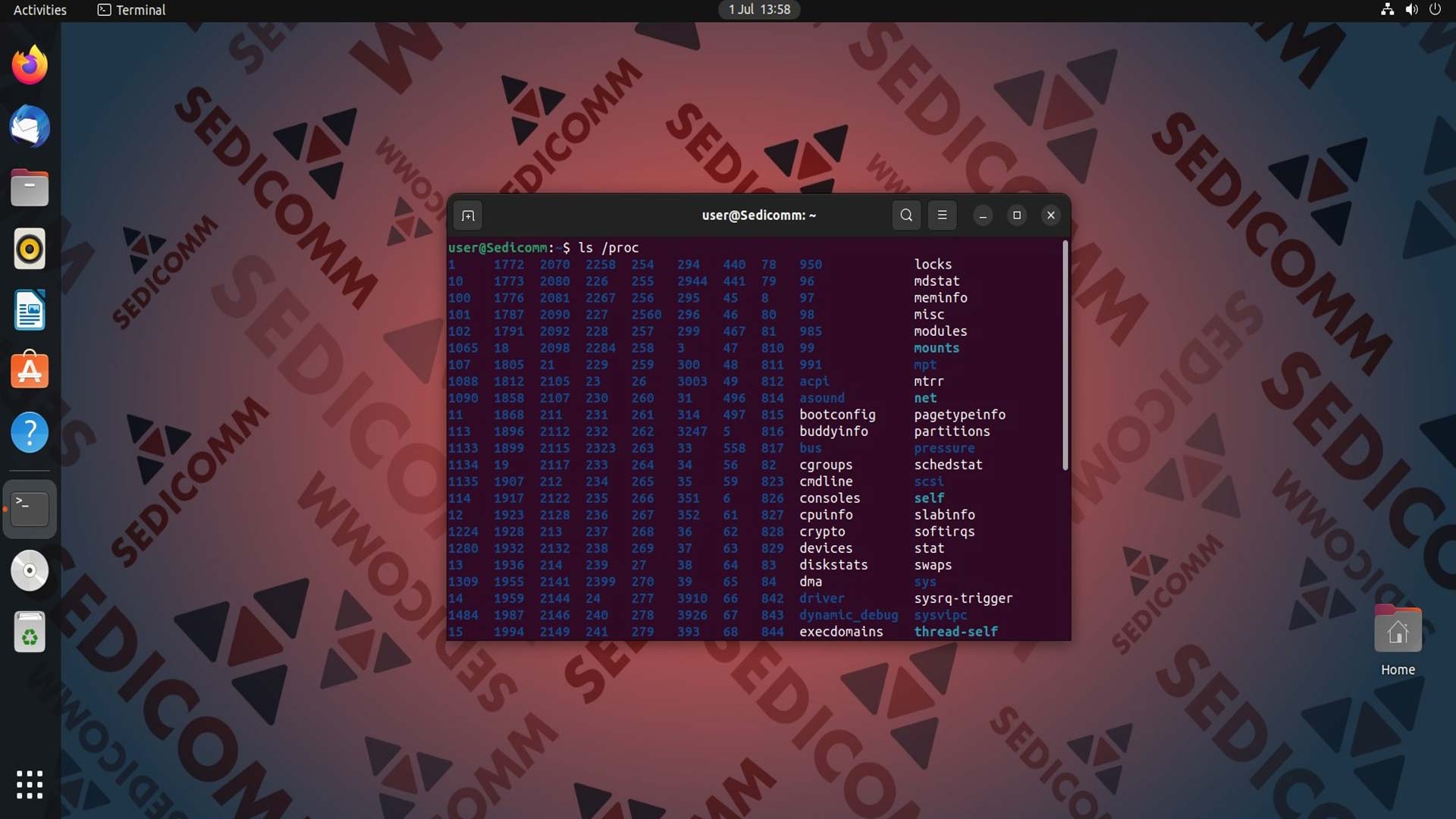Image resolution: width=1456 pixels, height=819 pixels.
Task: Open the Trash icon in dock
Action: [30, 632]
